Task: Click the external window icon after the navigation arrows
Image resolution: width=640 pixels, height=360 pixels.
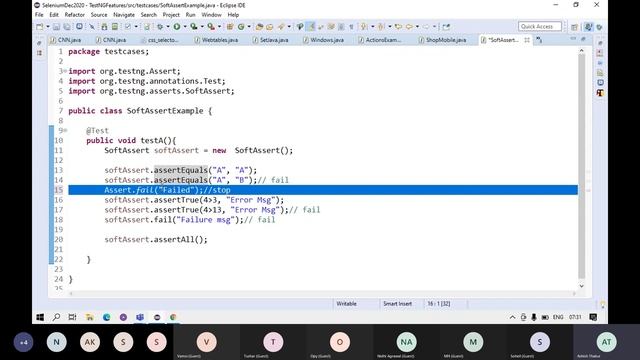Action: pos(446,27)
